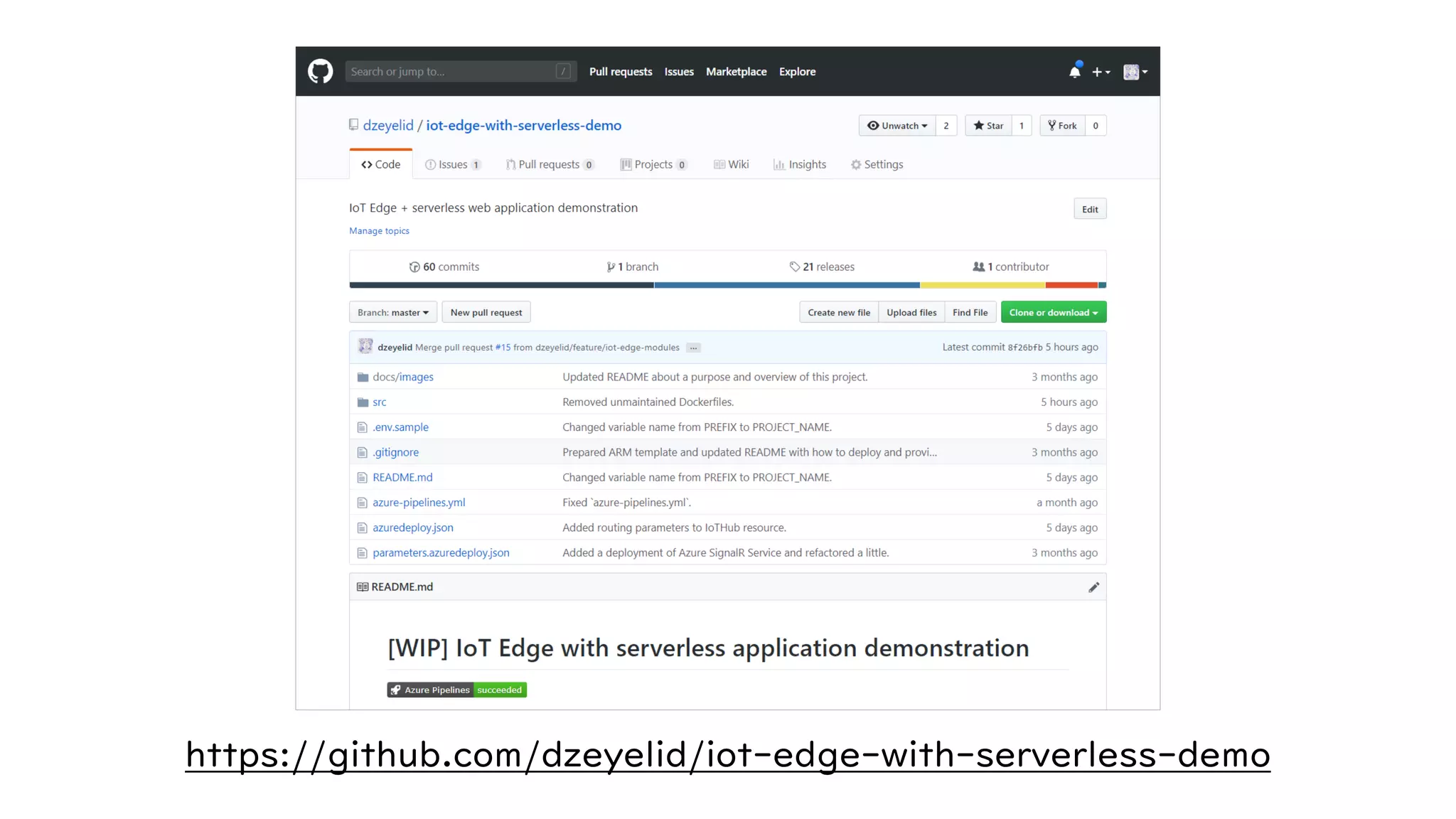View the 60 commits history

coord(444,267)
